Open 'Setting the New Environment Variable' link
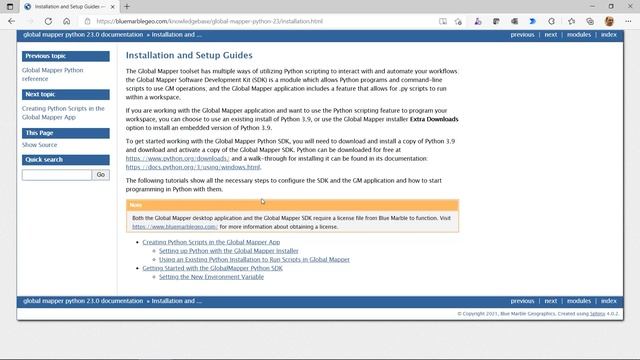Screen dimensions: 640x360 [211, 277]
